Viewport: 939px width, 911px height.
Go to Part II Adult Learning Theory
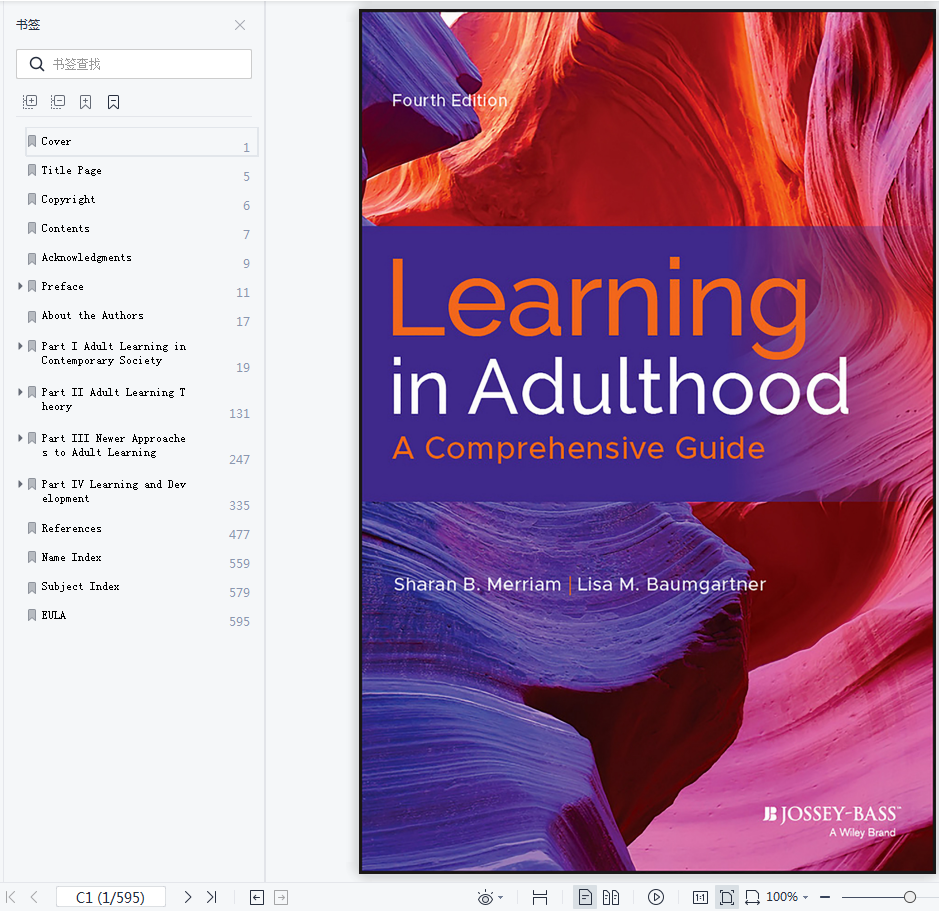(x=113, y=399)
